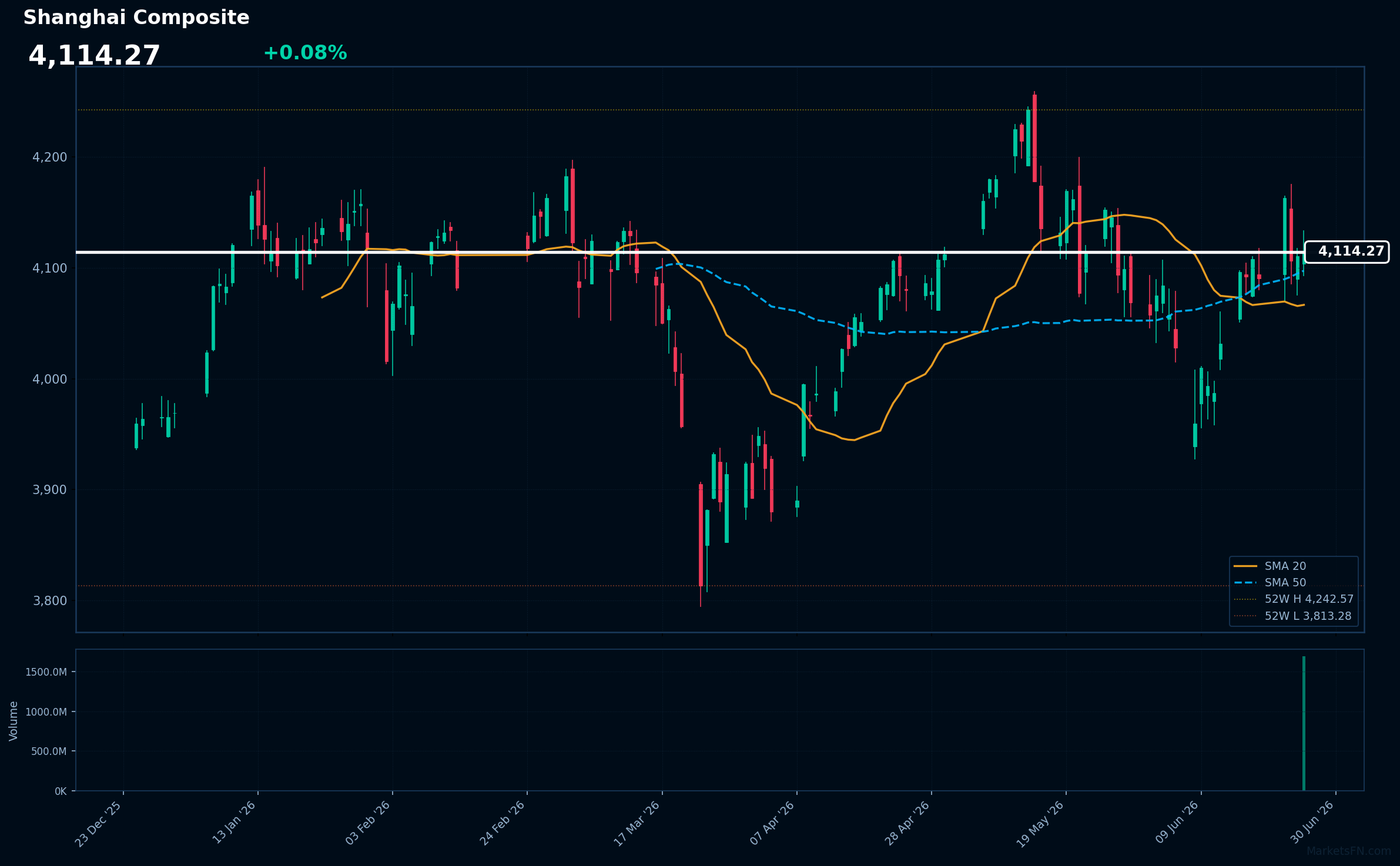Click the +0.08% change value
The image size is (1400, 866).
pyautogui.click(x=305, y=53)
